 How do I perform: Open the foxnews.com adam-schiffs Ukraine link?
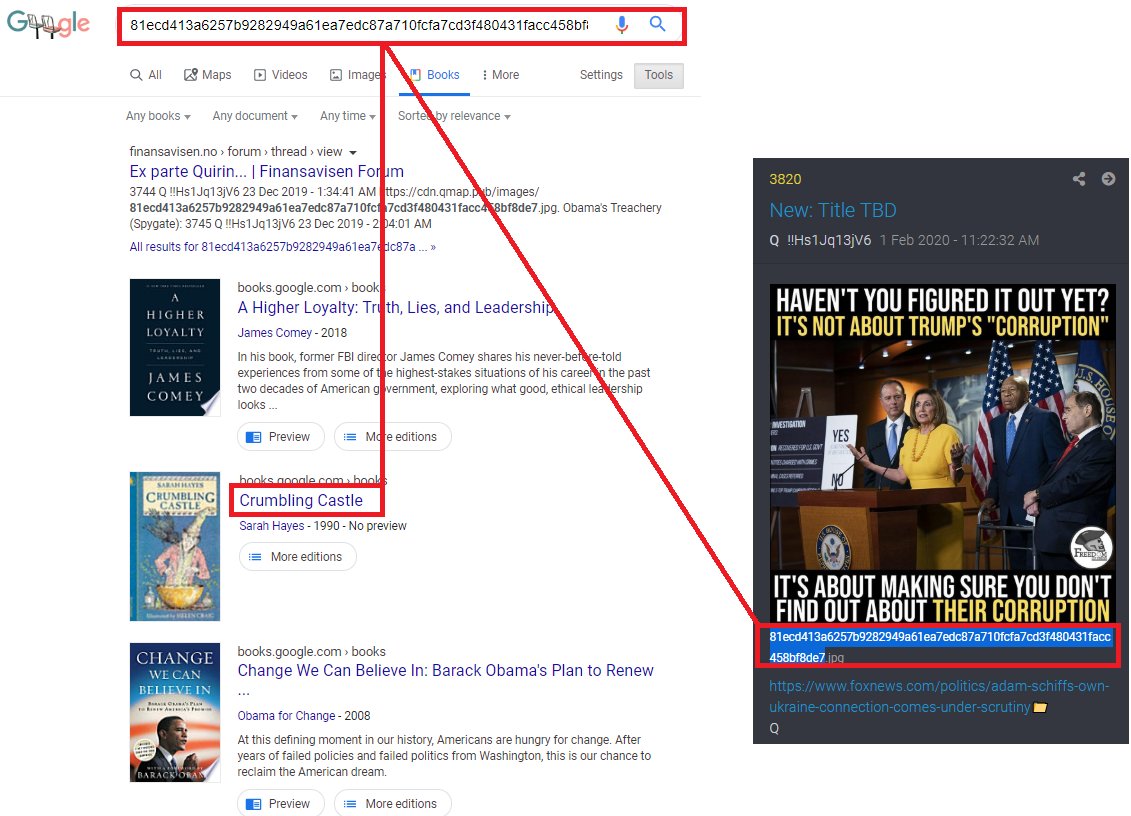939,696
